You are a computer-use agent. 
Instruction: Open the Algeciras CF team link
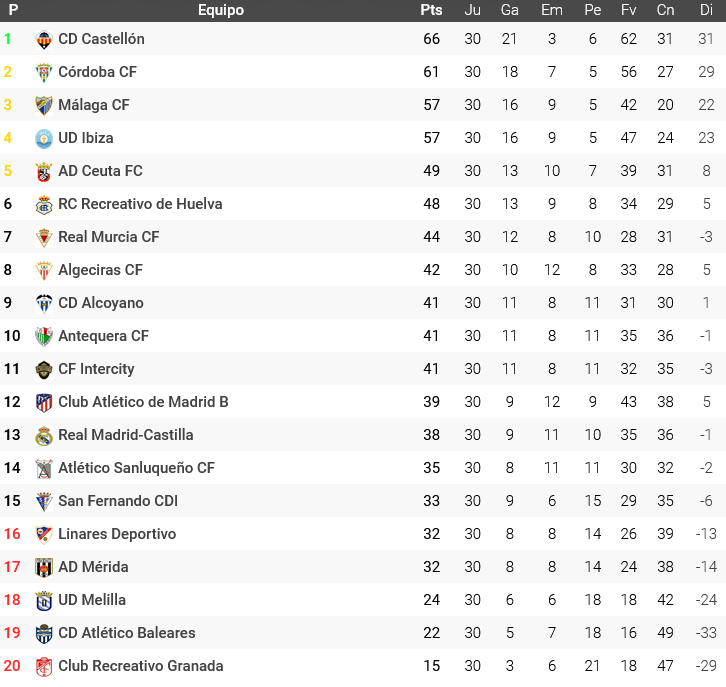tap(100, 270)
